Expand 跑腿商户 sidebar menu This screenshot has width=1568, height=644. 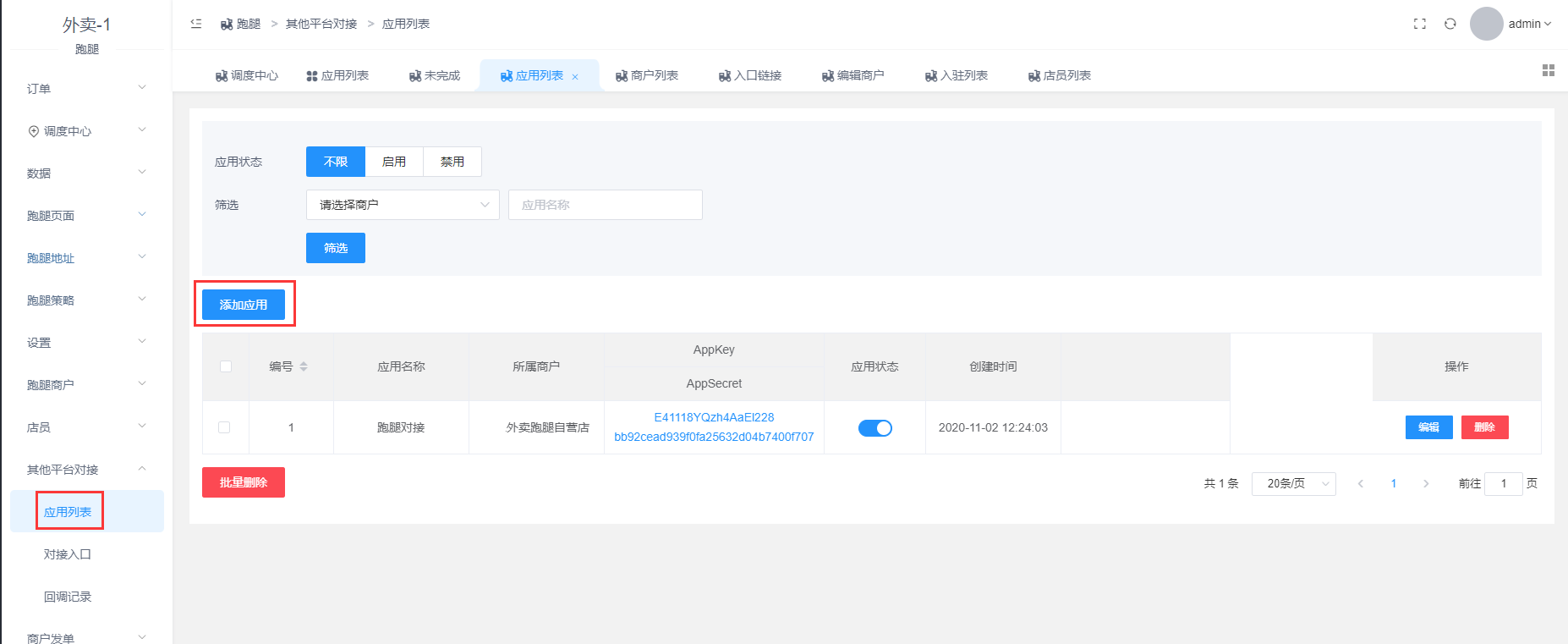point(86,384)
